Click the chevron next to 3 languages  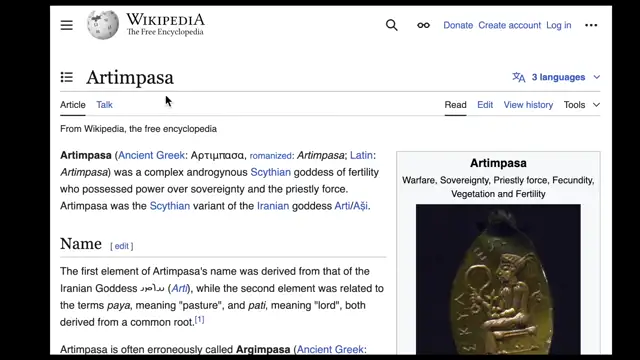(x=596, y=77)
